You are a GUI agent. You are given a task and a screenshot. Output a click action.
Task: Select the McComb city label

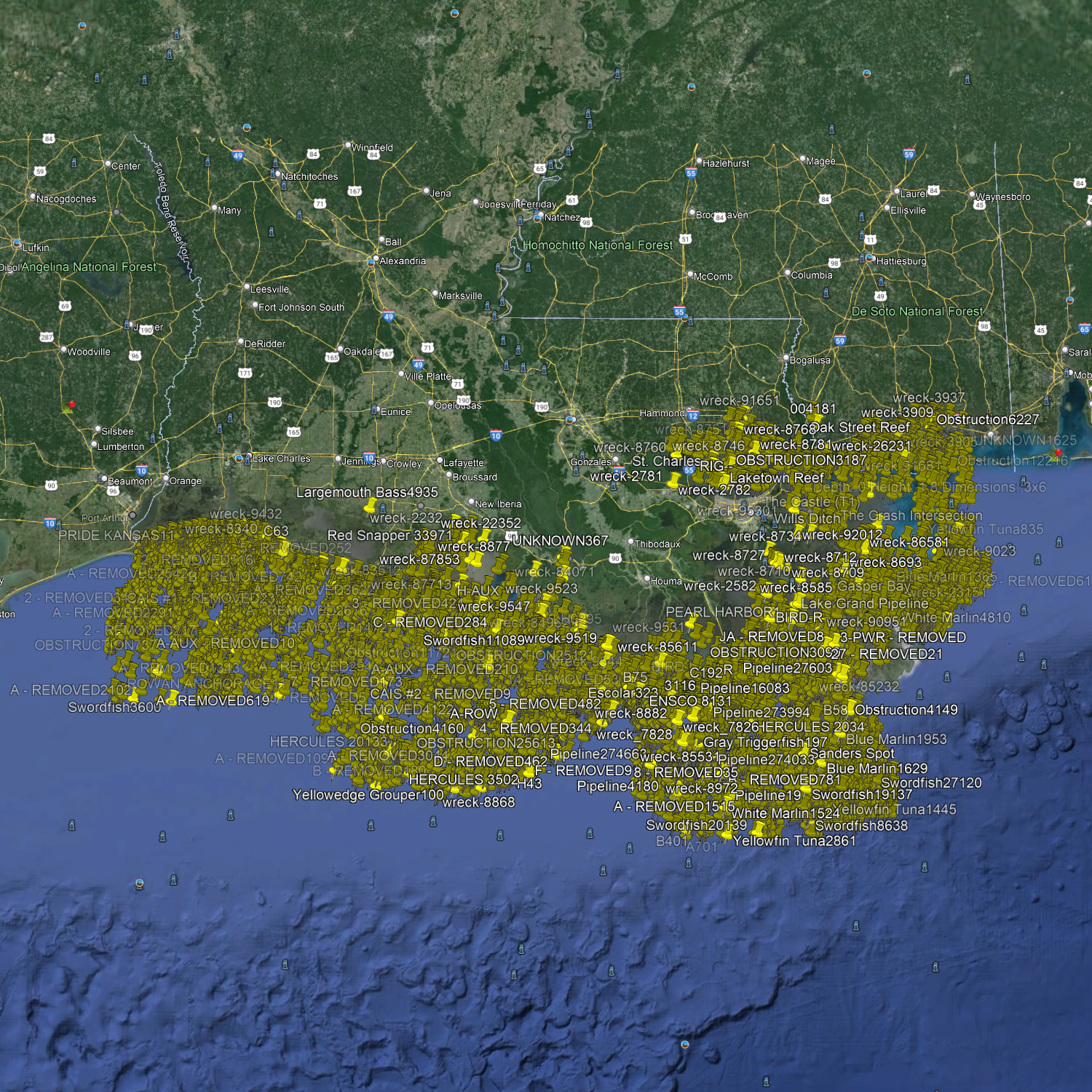713,277
